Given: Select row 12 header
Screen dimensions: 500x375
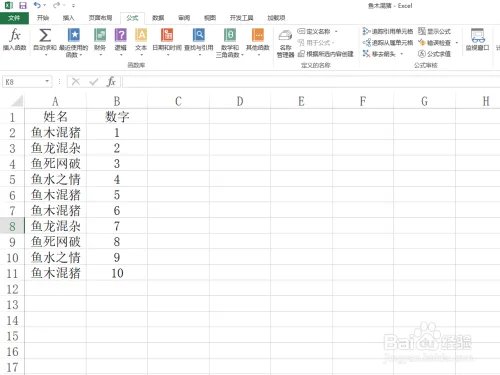Looking at the screenshot, I should tap(12, 289).
